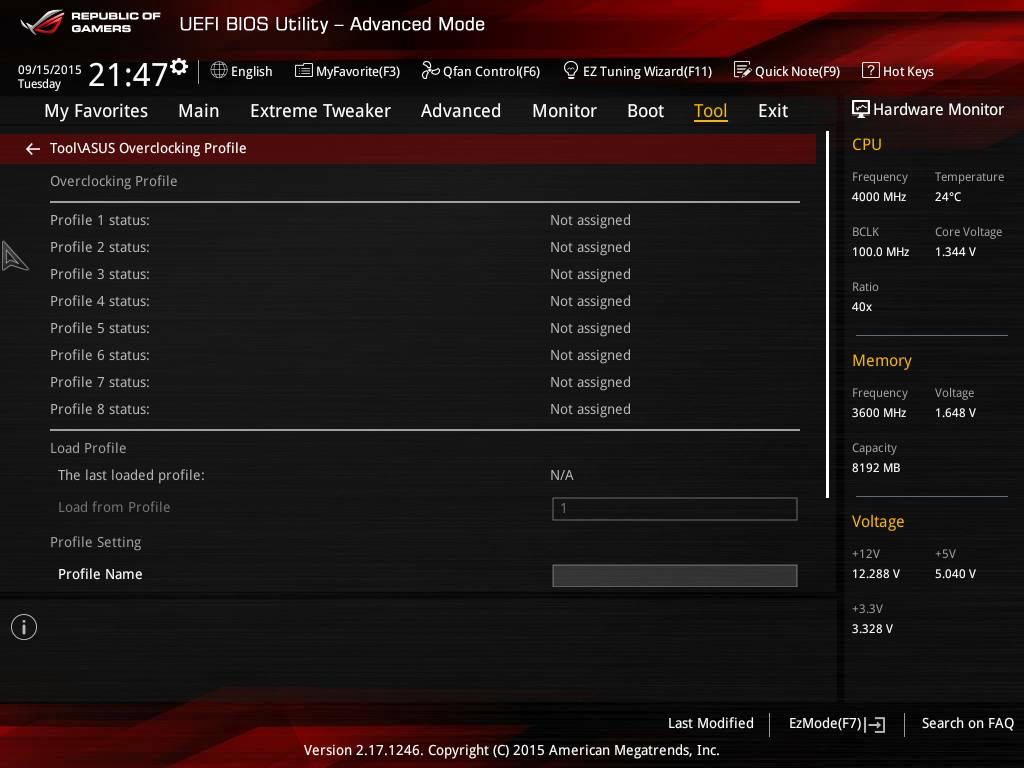Click CPU frequency value 4000 MHz
1024x768 pixels.
click(879, 197)
